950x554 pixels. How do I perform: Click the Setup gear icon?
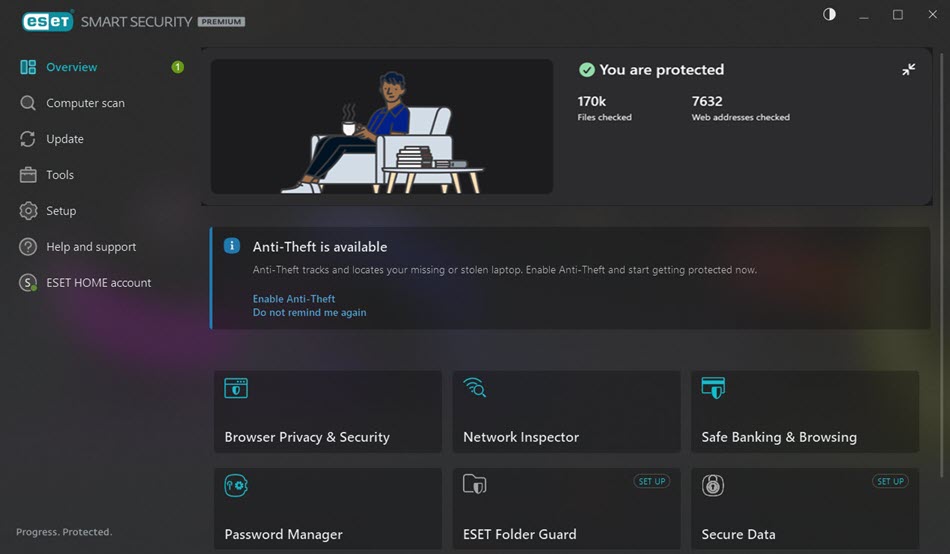coord(28,211)
